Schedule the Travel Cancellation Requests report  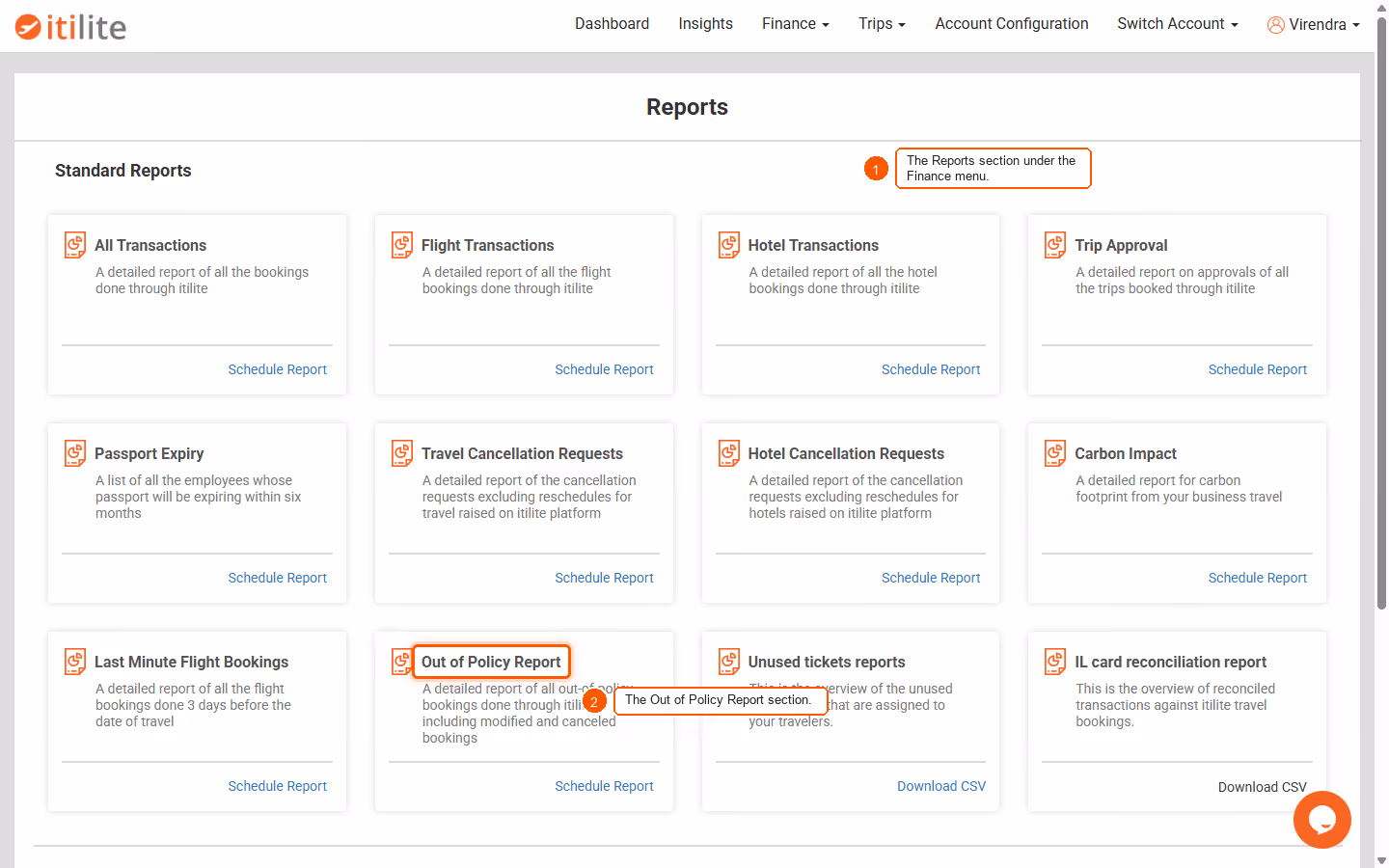604,578
